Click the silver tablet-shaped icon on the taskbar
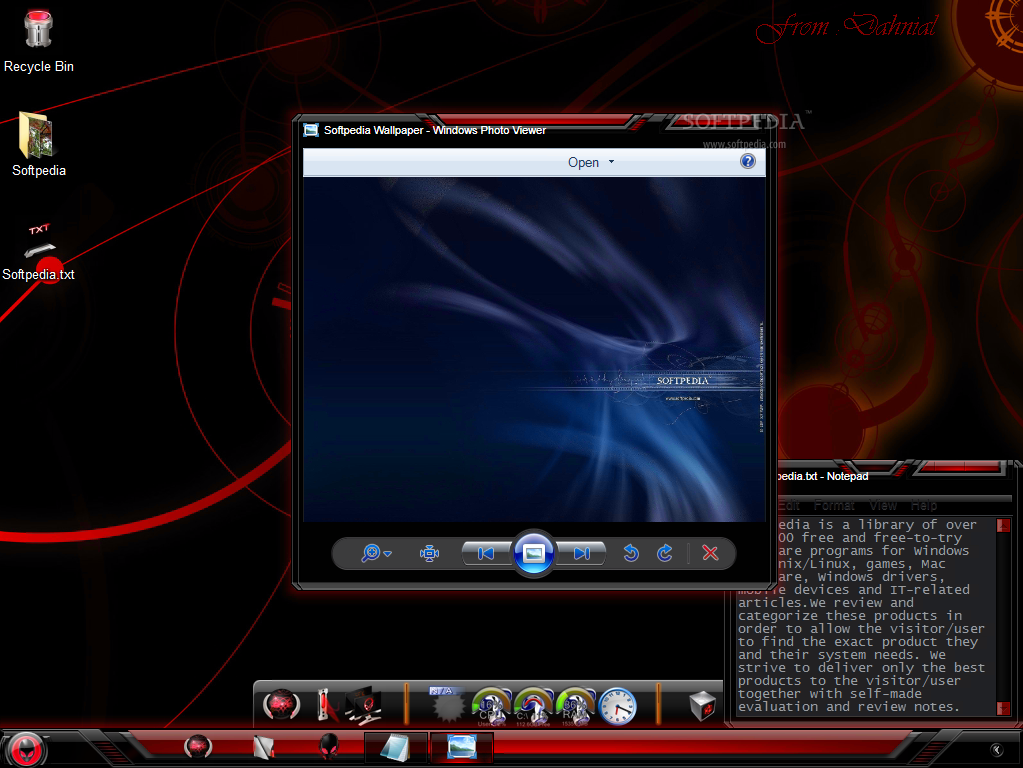1023x768 pixels. 264,747
